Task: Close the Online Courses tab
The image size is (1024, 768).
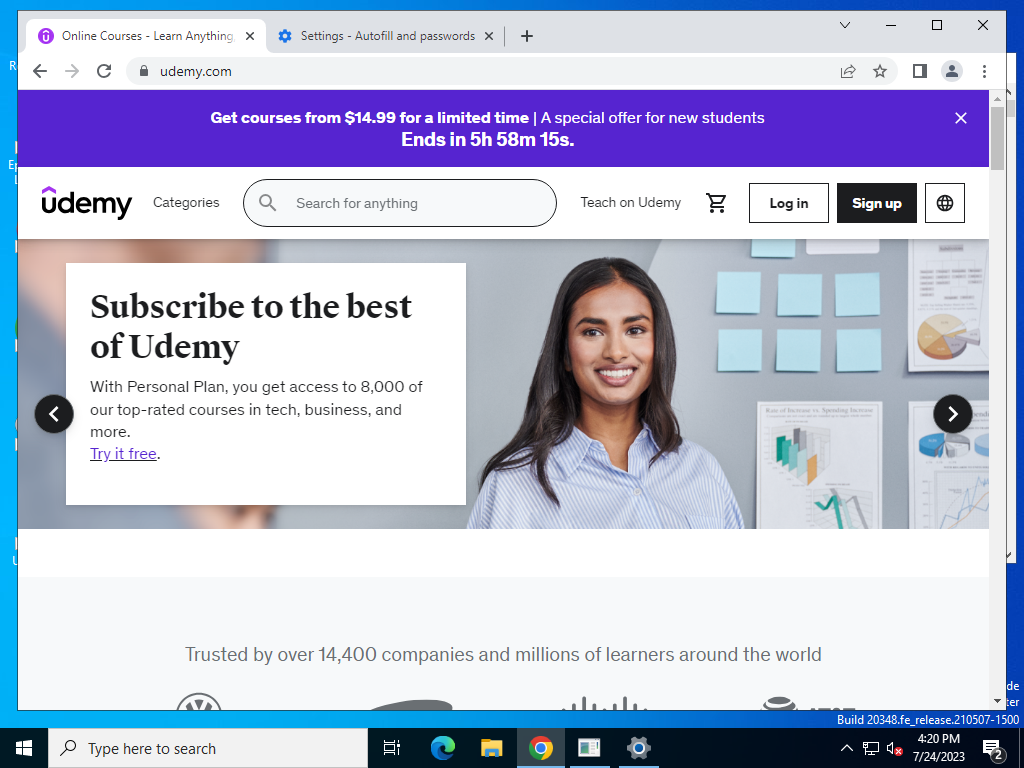Action: pos(250,36)
